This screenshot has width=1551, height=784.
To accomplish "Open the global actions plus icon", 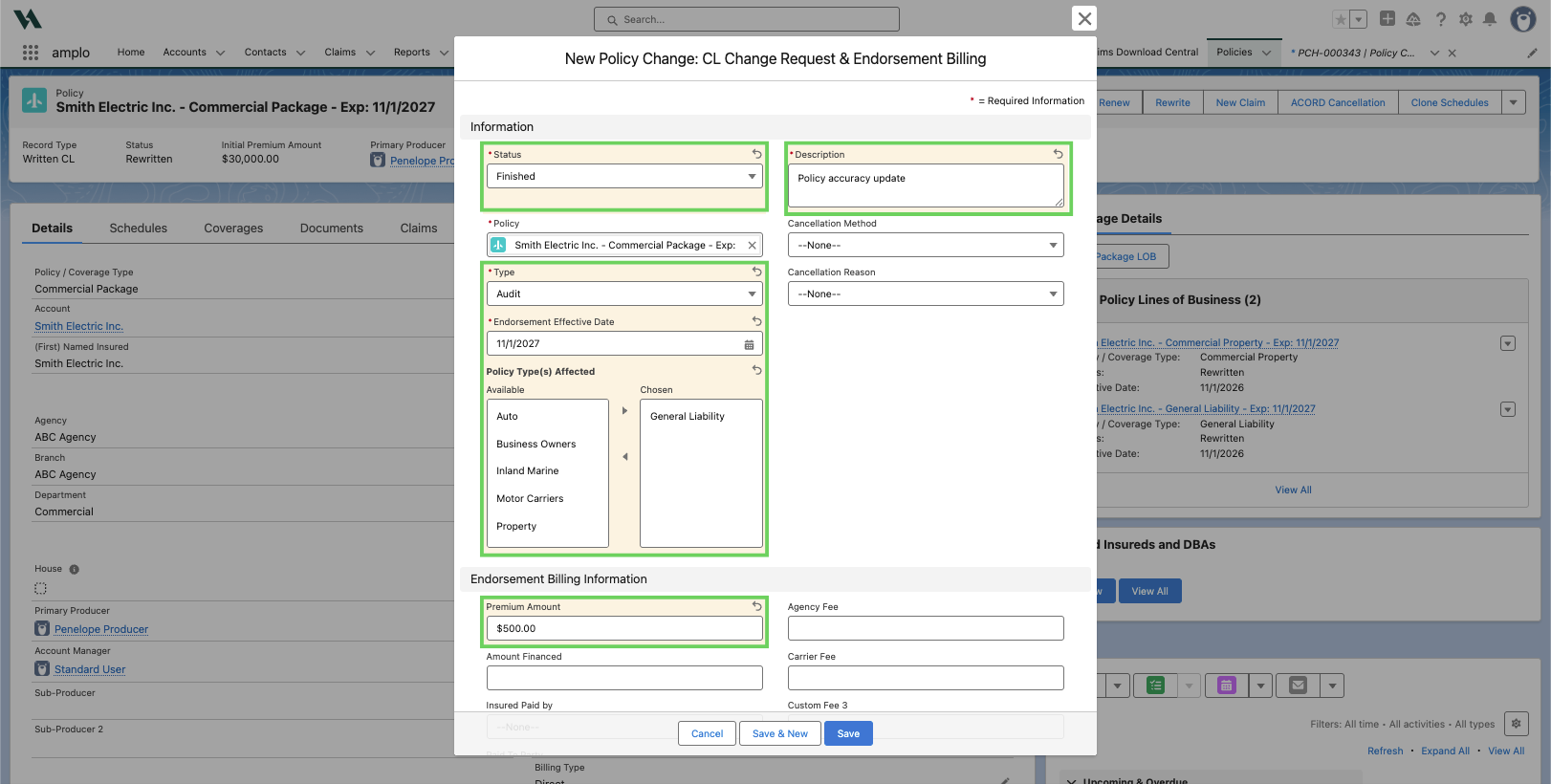I will pos(1387,19).
